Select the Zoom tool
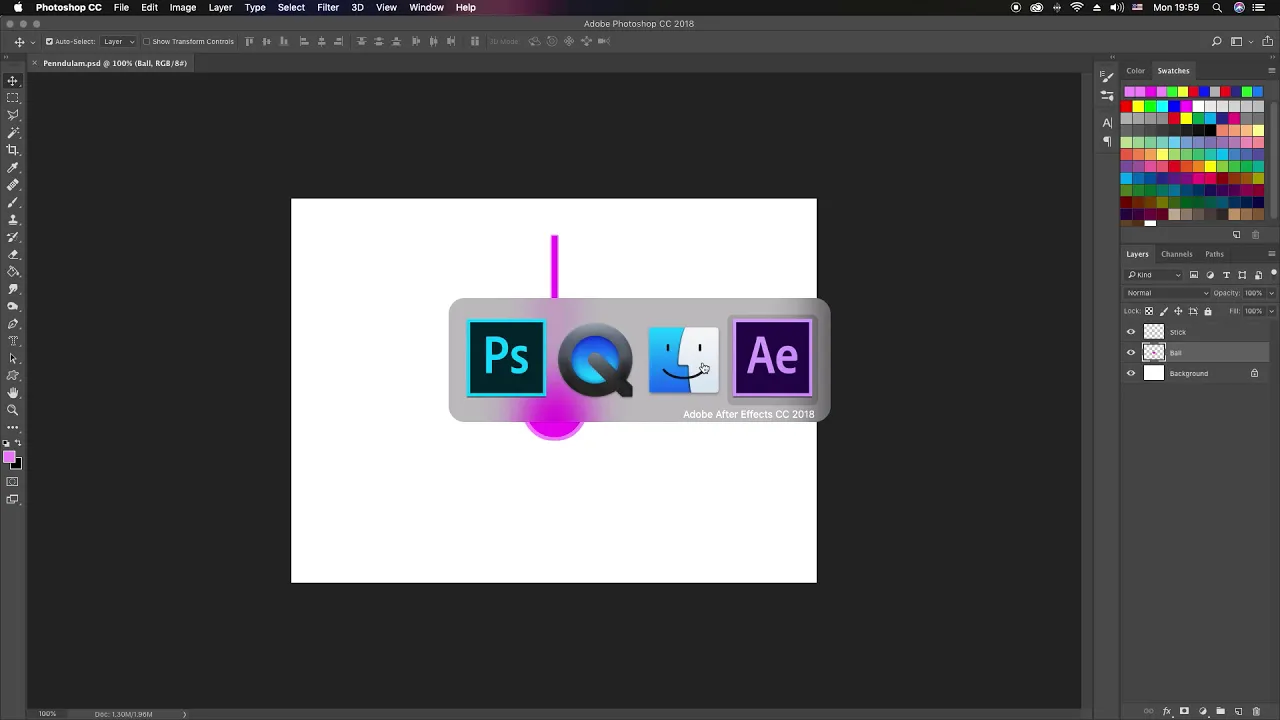Image resolution: width=1280 pixels, height=720 pixels. point(13,410)
